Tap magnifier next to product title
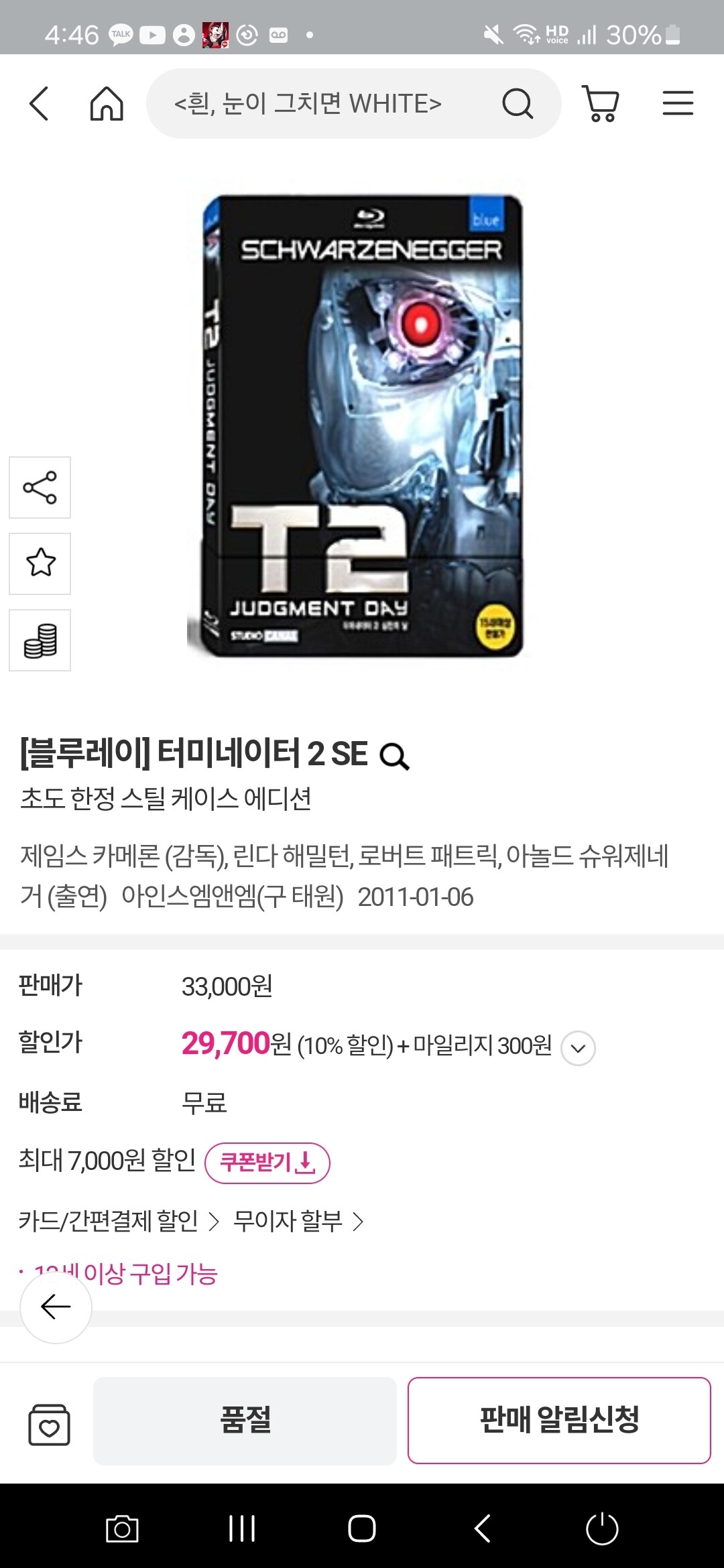The image size is (724, 1568). tap(394, 757)
